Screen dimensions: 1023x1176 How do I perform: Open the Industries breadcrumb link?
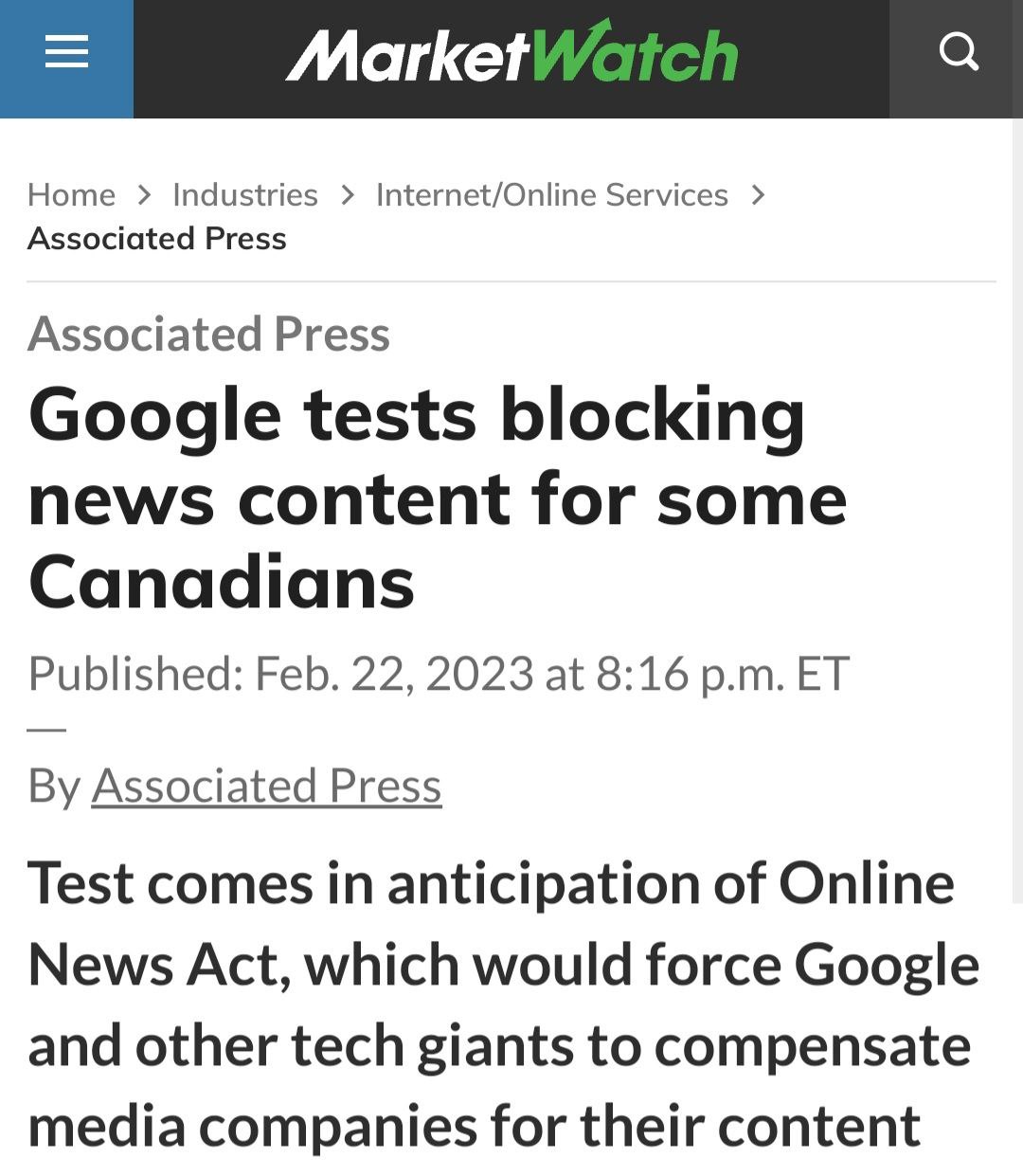pos(245,195)
